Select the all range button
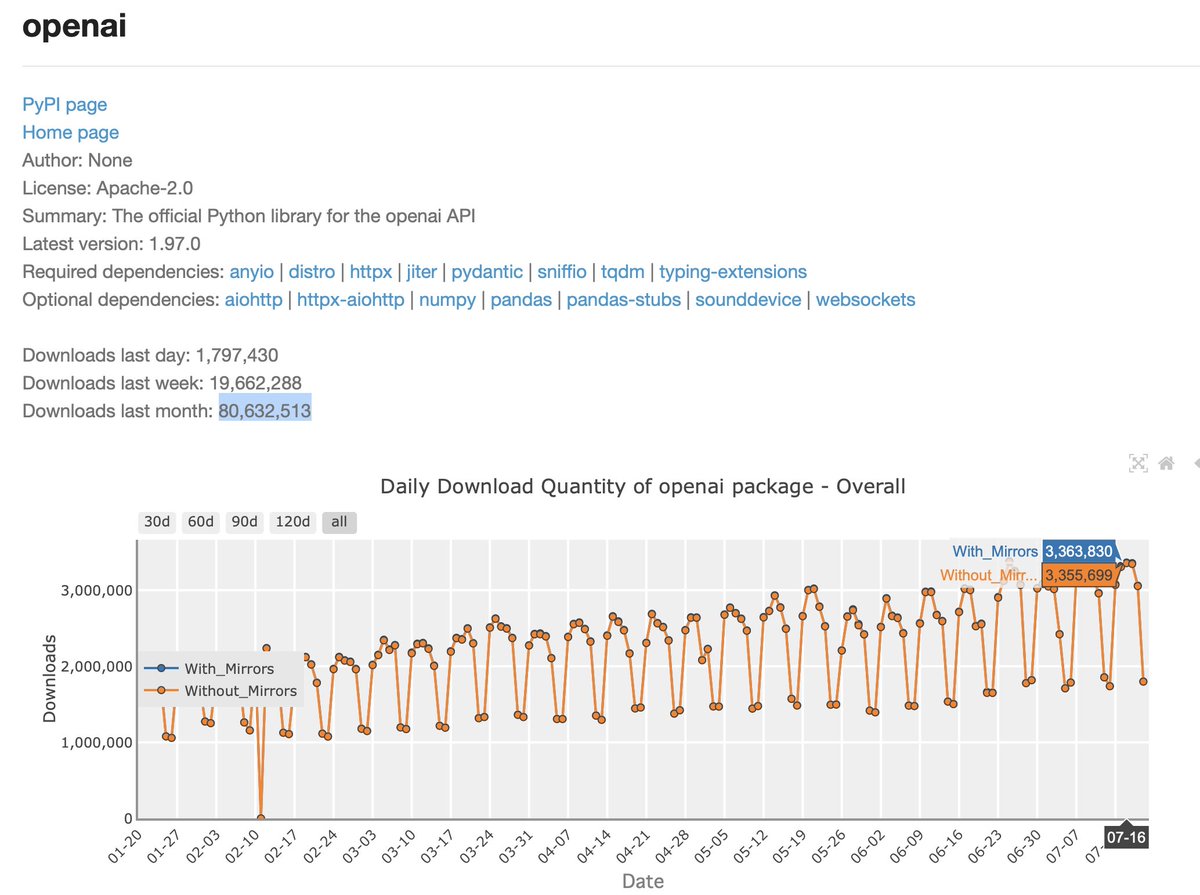This screenshot has width=1200, height=895. [x=339, y=522]
